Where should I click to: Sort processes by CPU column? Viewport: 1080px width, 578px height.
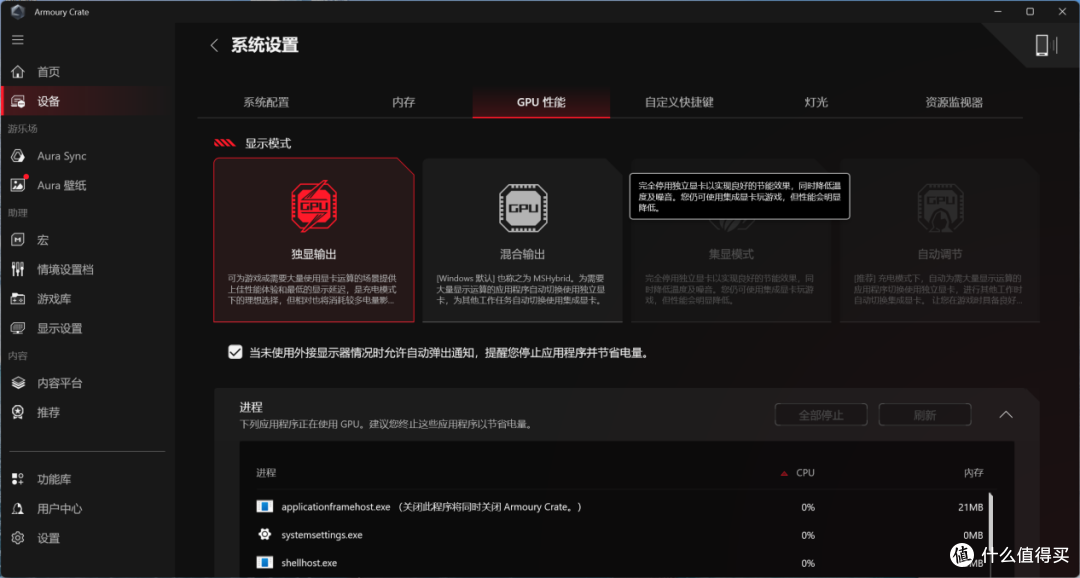click(x=804, y=473)
